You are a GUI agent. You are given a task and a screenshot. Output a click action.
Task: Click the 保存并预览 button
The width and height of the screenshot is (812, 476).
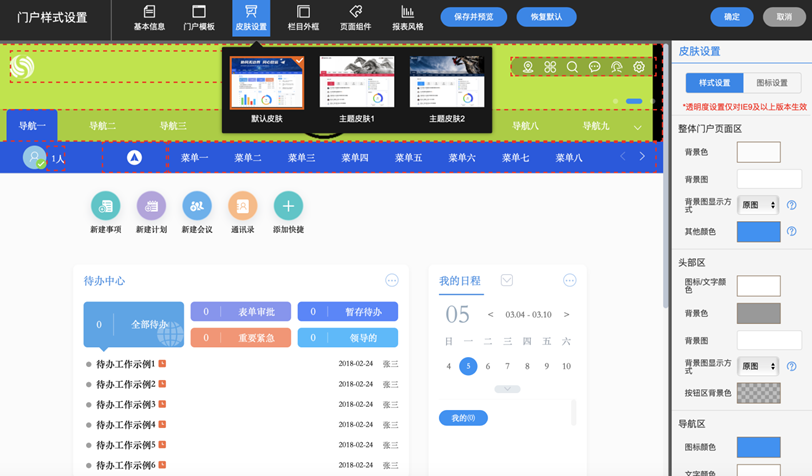tap(473, 17)
